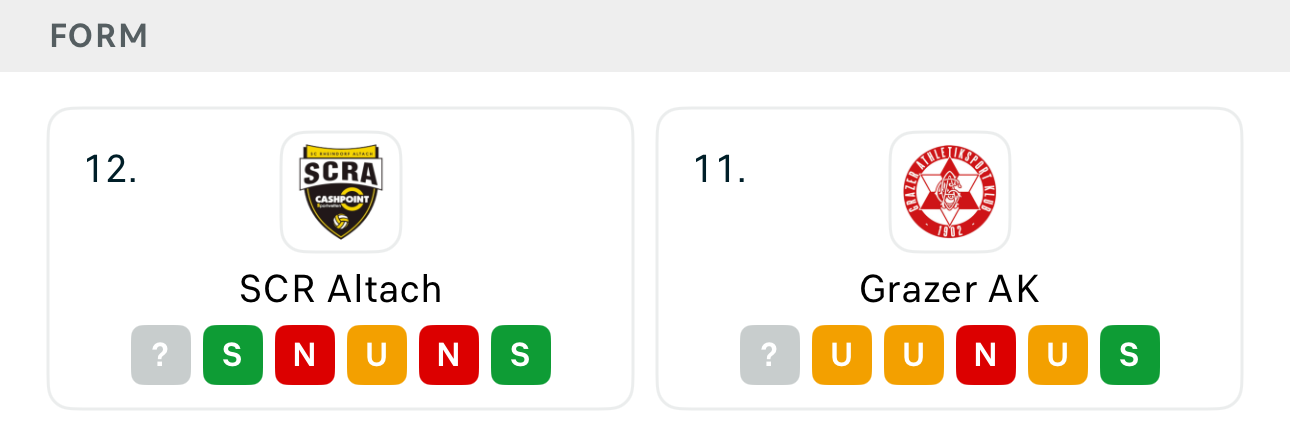The height and width of the screenshot is (440, 1290).
Task: Select SCR Altach's gray question mark badge
Action: [x=161, y=355]
